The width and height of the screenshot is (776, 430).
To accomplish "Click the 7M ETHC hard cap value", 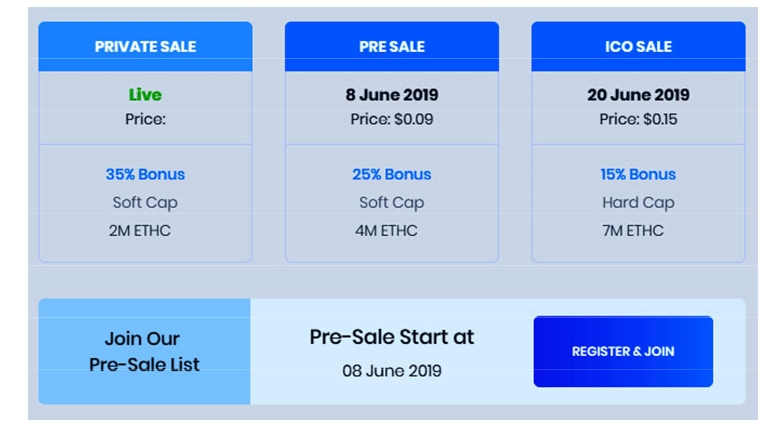I will click(633, 230).
